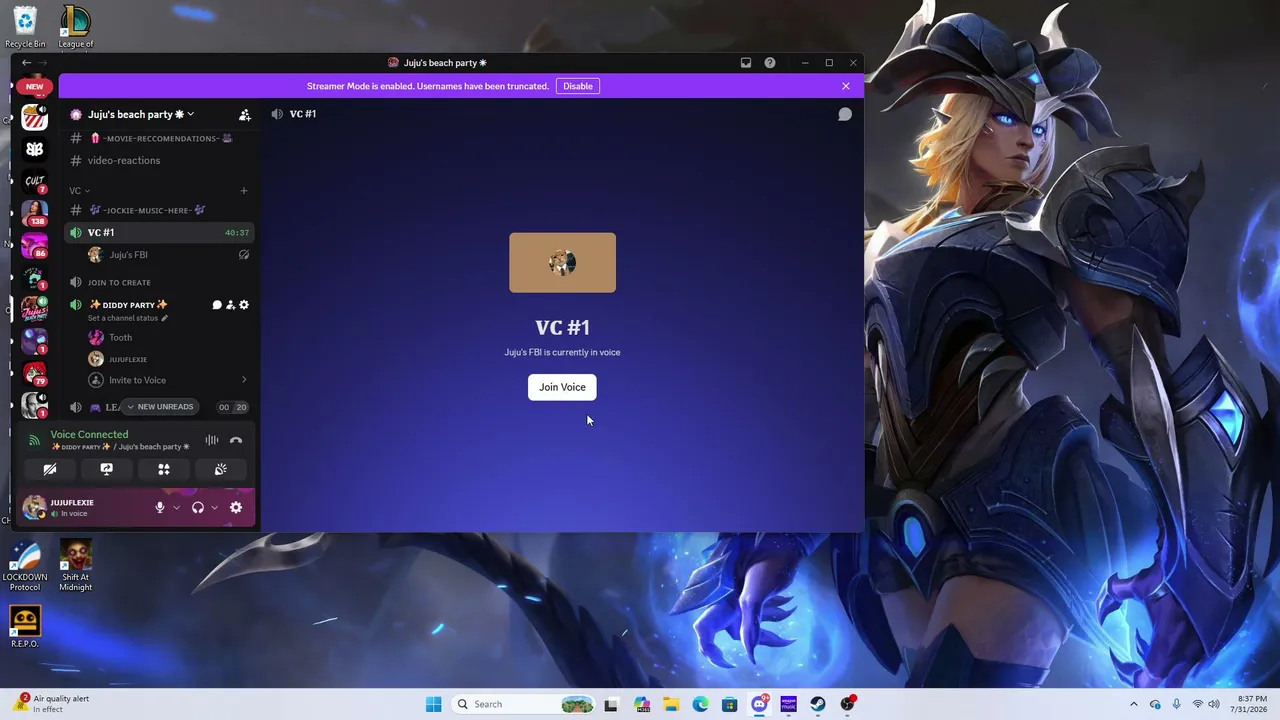
Task: Share your screen
Action: pos(107,469)
